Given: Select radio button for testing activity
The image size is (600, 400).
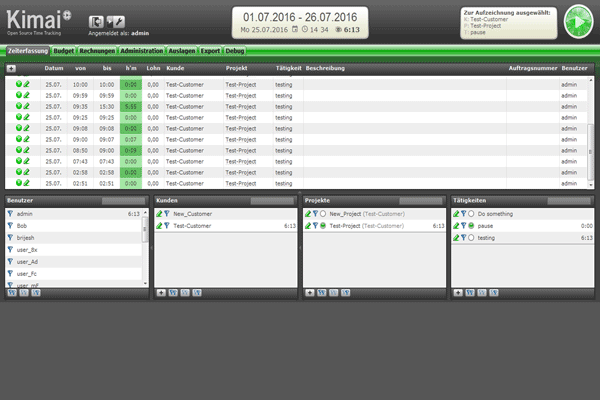Looking at the screenshot, I should pyautogui.click(x=471, y=238).
